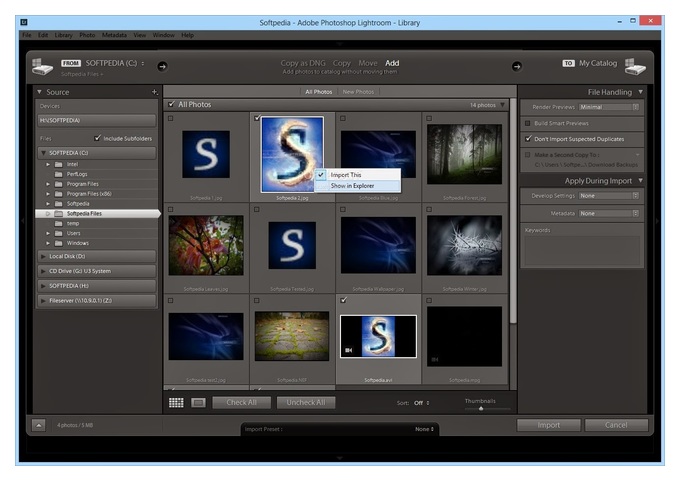The width and height of the screenshot is (680, 481).
Task: Click the PerfLogs folder icon
Action: (x=59, y=174)
